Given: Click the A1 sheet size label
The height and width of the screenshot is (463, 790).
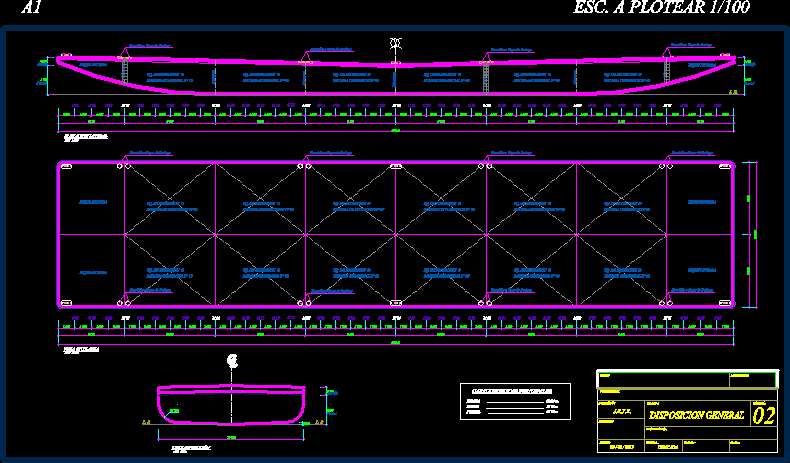Looking at the screenshot, I should coord(31,9).
